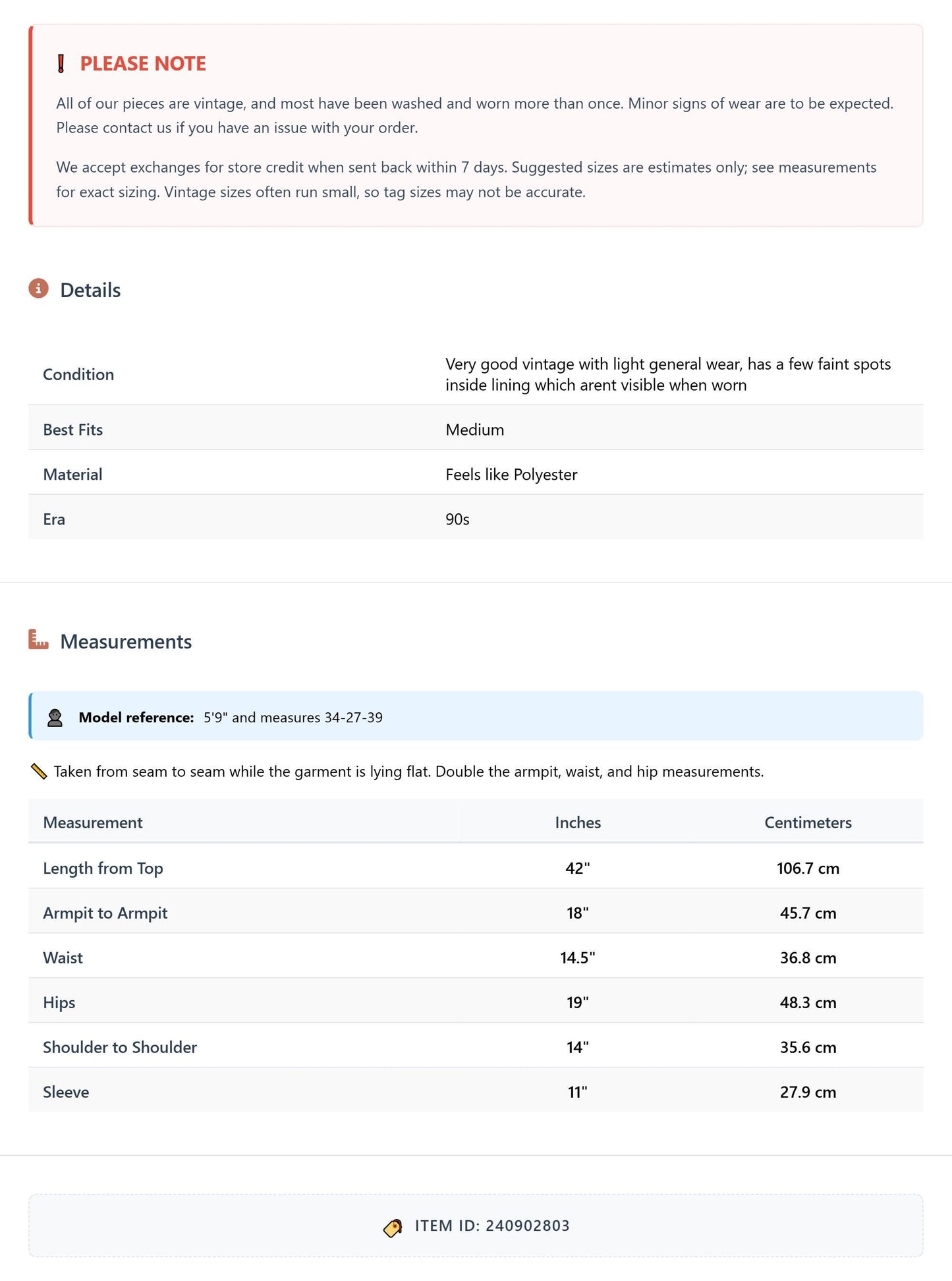The height and width of the screenshot is (1281, 952).
Task: Click the ITEM ID 240902803 text
Action: click(492, 1226)
